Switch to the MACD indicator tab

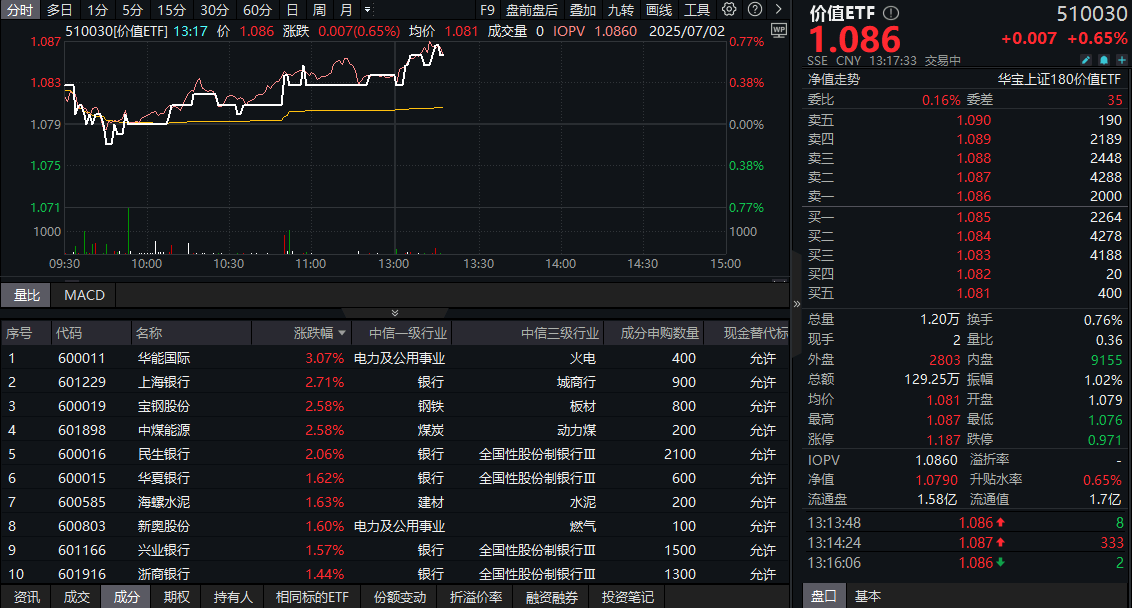[x=83, y=295]
